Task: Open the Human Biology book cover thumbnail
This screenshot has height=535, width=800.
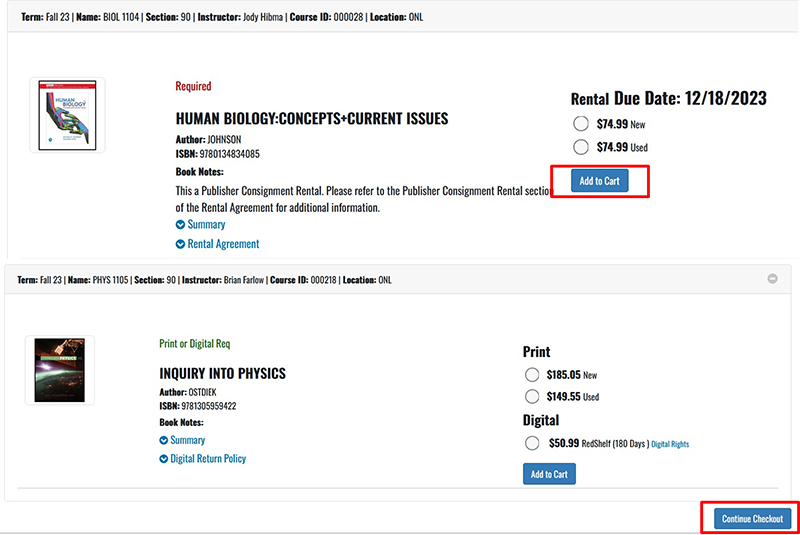Action: 67,115
